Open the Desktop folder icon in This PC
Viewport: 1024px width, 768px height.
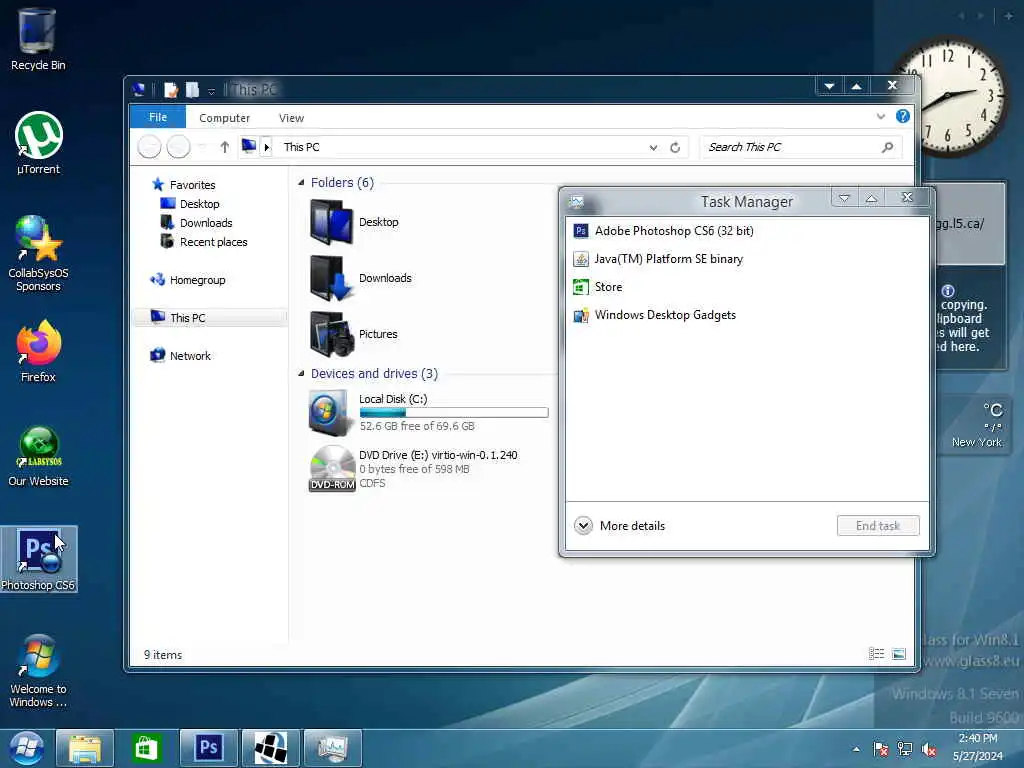point(331,222)
